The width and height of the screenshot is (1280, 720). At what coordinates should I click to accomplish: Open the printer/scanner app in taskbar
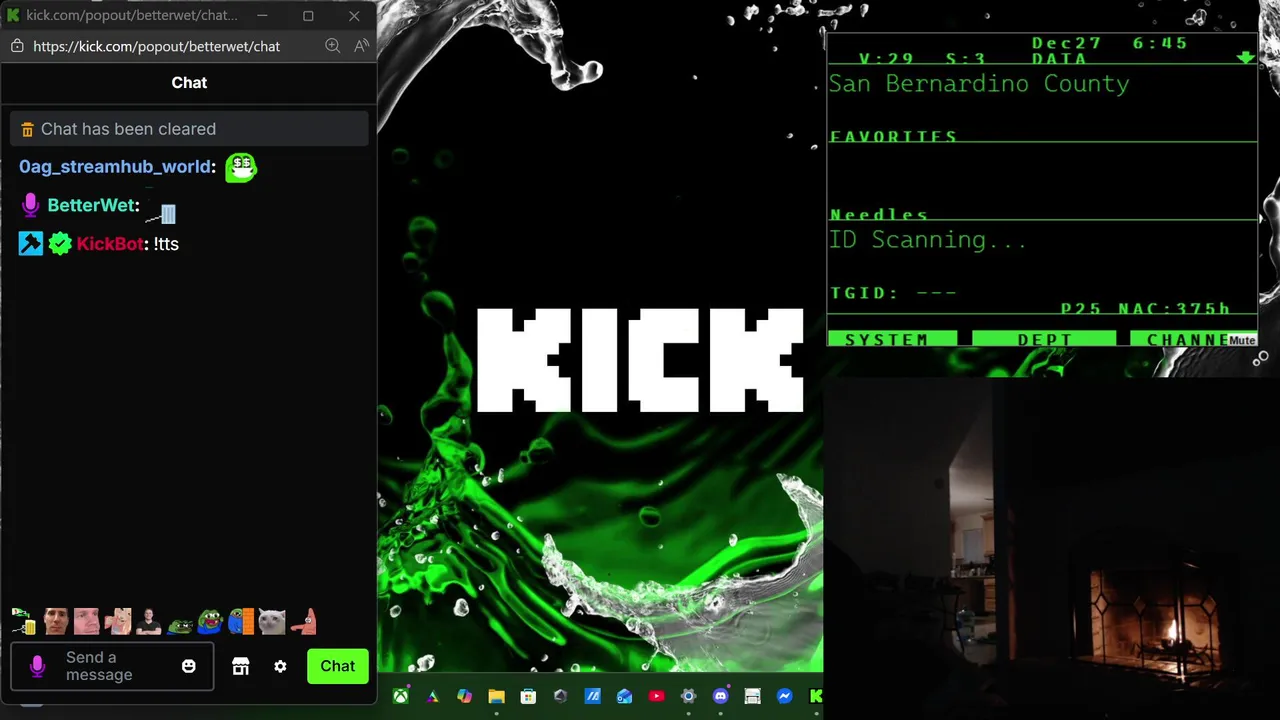752,696
